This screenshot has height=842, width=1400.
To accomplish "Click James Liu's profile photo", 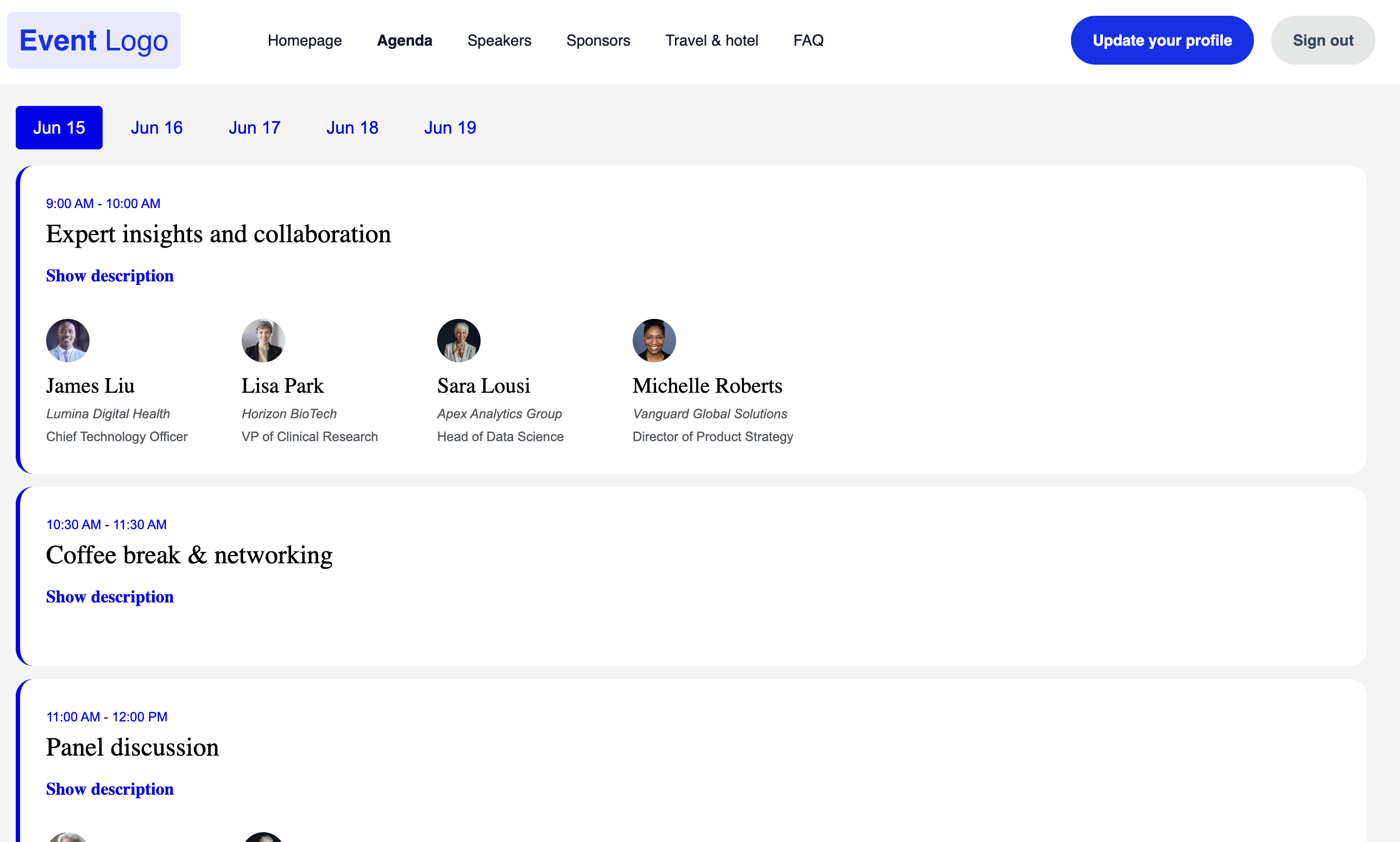I will coord(67,341).
